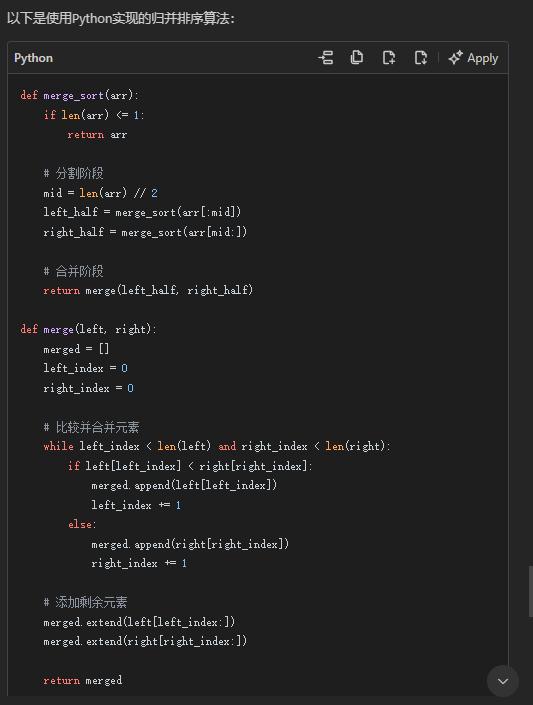Click the scroll-to-bottom chevron button
Image resolution: width=533 pixels, height=705 pixels.
[503, 681]
